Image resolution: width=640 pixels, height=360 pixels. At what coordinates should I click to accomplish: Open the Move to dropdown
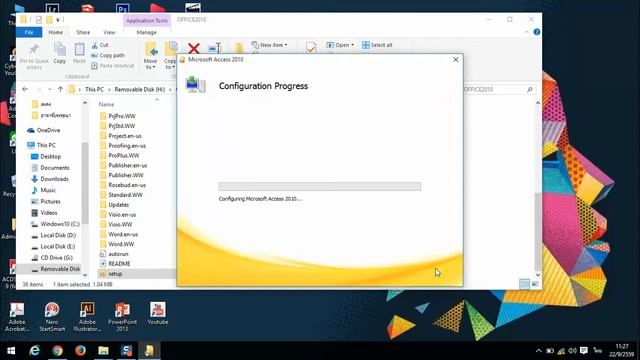[x=150, y=56]
